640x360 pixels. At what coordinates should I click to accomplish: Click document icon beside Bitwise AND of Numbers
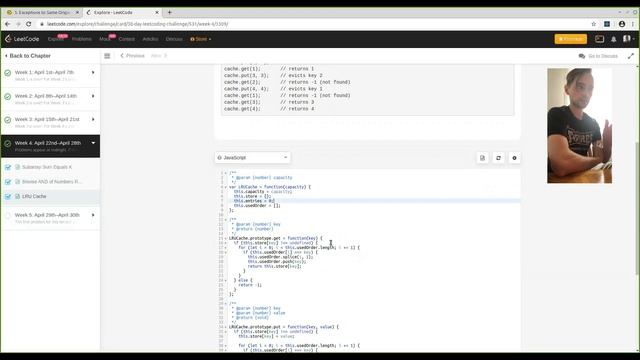click(18, 182)
